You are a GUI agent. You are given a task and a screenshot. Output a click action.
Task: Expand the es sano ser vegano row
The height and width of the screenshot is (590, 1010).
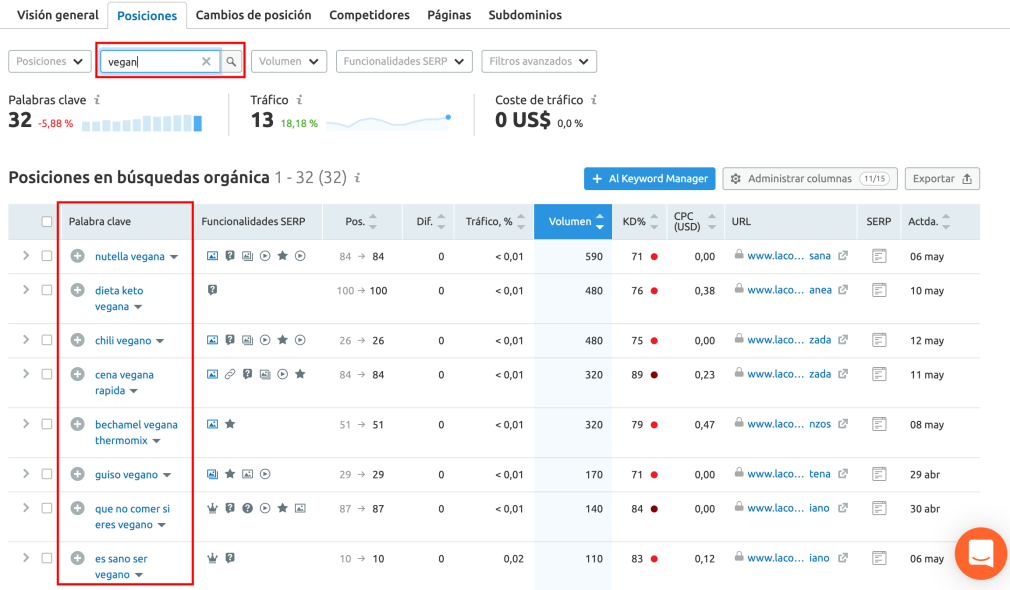tap(26, 558)
